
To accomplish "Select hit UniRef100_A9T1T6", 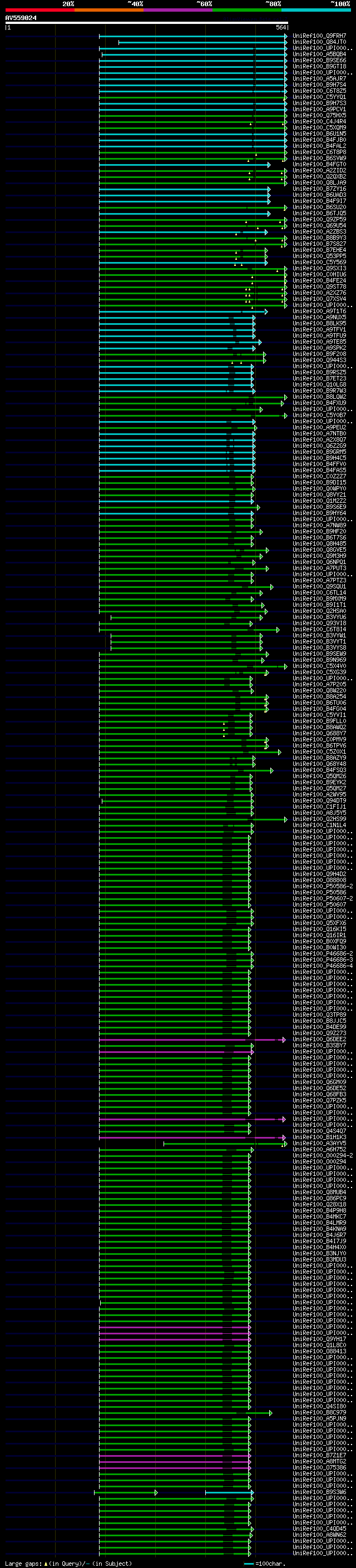I will [319, 311].
